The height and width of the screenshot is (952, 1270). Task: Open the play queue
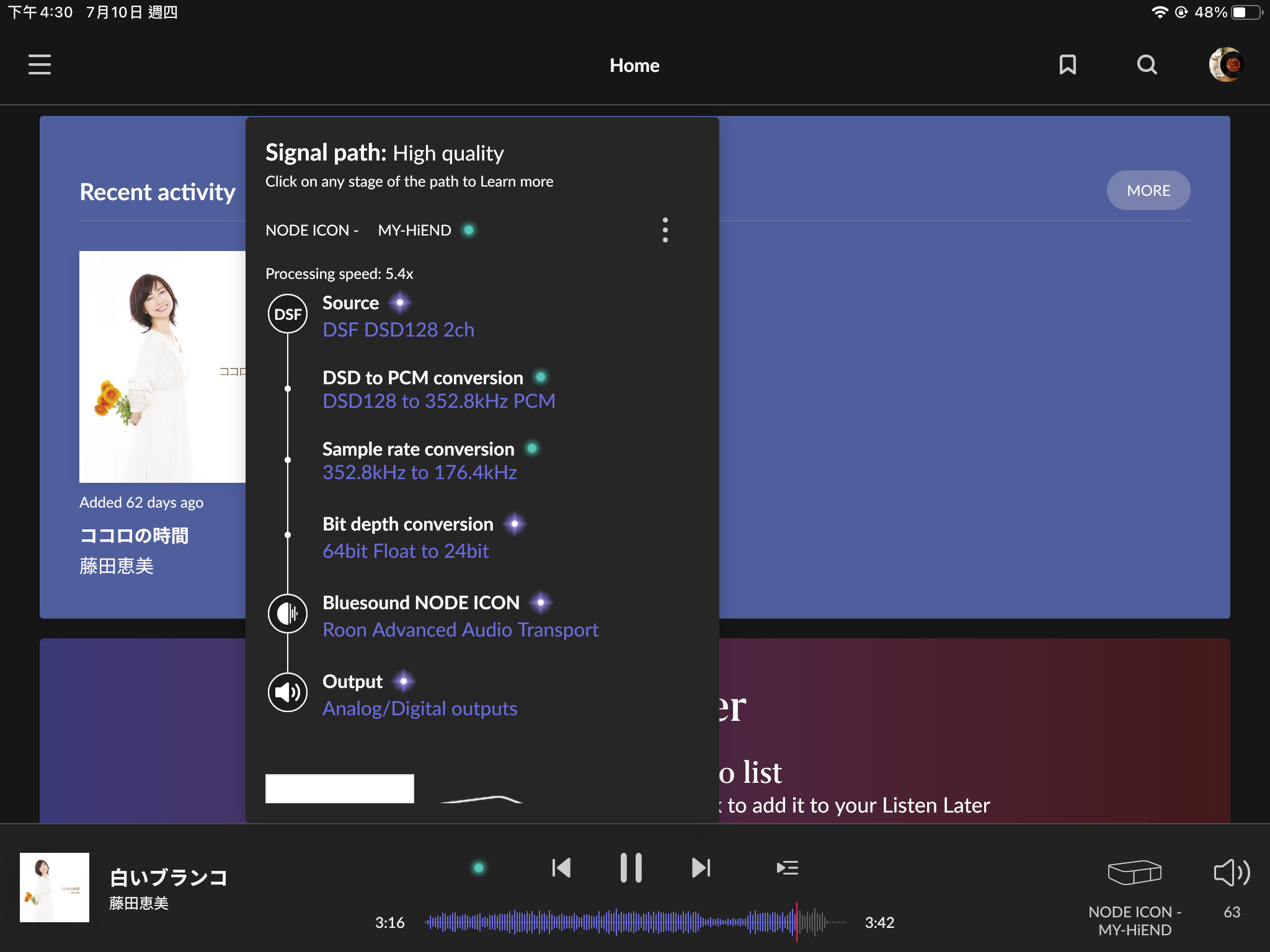coord(787,868)
